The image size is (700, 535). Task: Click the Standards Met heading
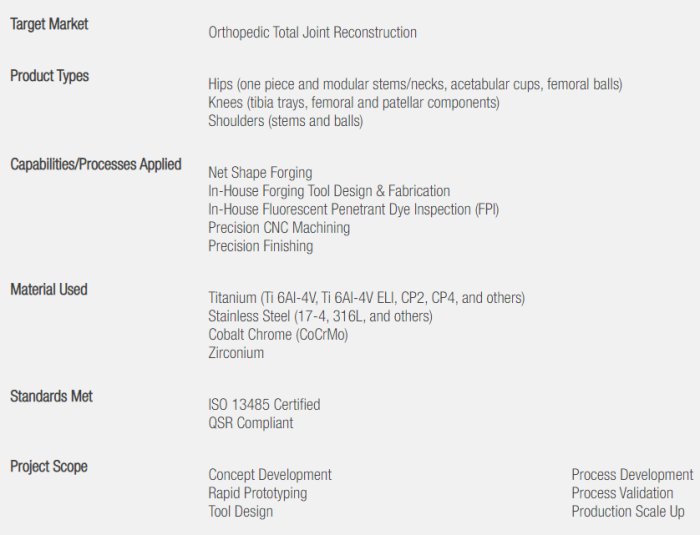point(51,396)
